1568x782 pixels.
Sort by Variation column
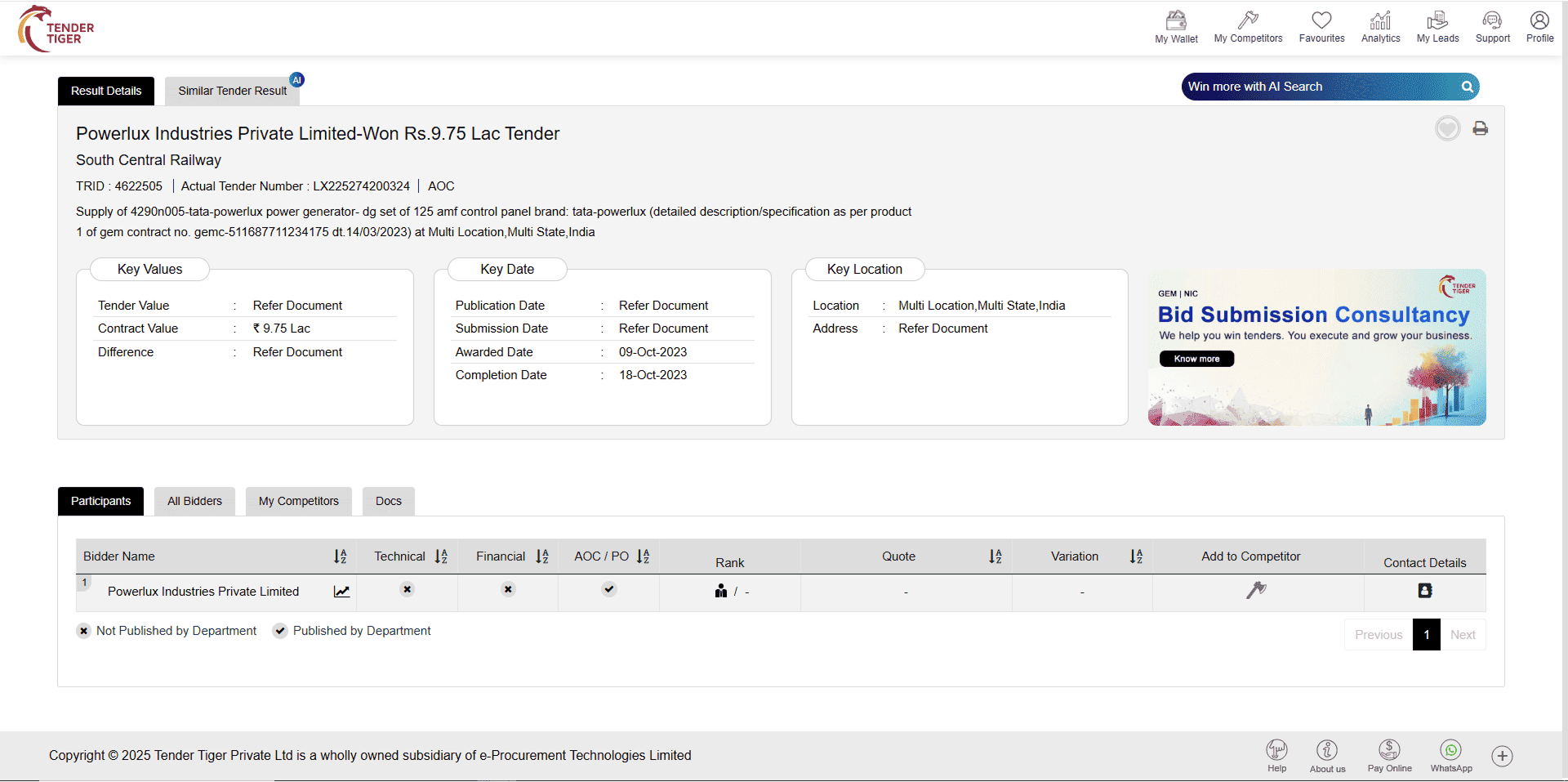[x=1135, y=556]
